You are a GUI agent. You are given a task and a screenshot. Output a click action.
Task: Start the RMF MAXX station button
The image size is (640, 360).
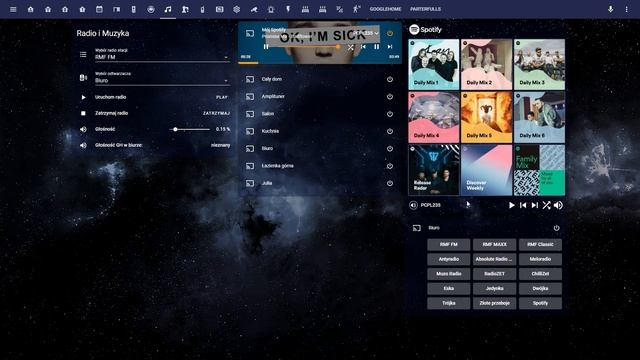494,244
